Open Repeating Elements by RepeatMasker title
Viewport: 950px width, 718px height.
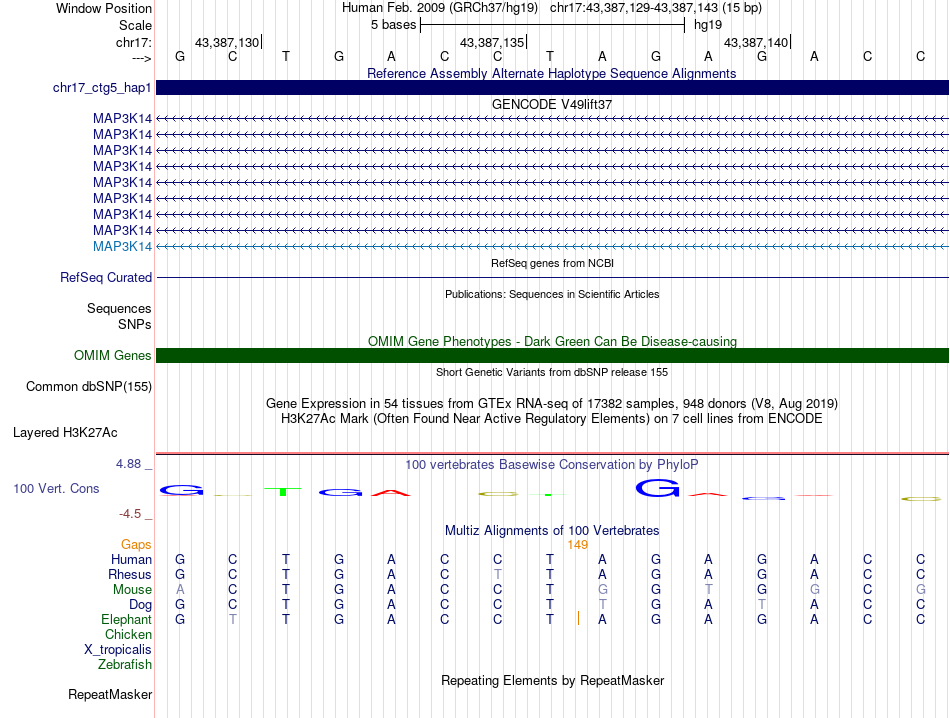coord(553,680)
